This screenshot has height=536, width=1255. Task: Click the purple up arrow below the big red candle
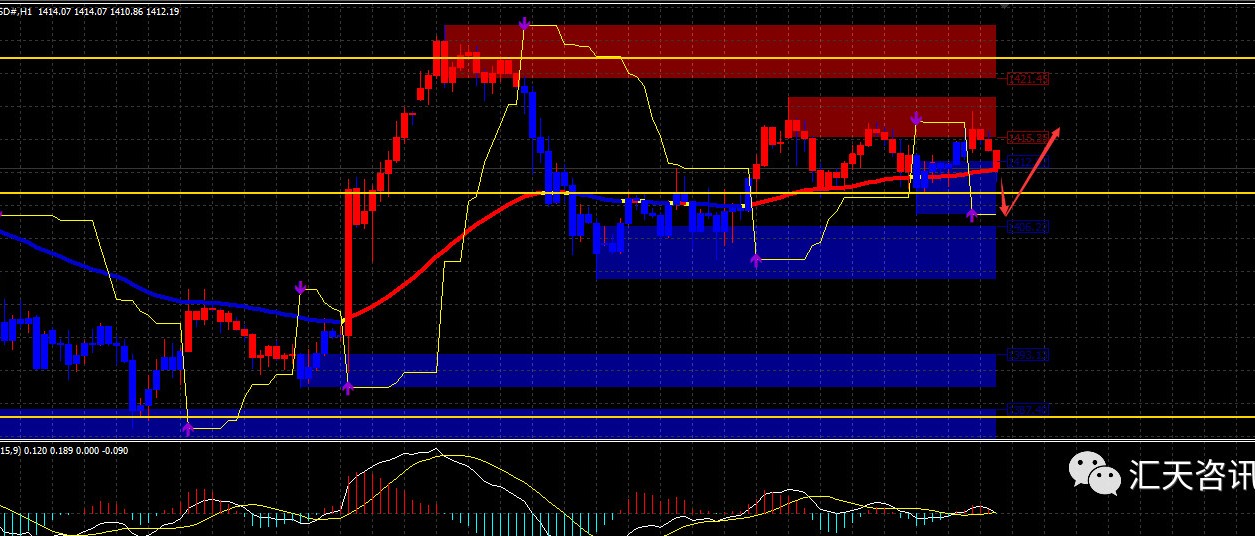pos(347,388)
